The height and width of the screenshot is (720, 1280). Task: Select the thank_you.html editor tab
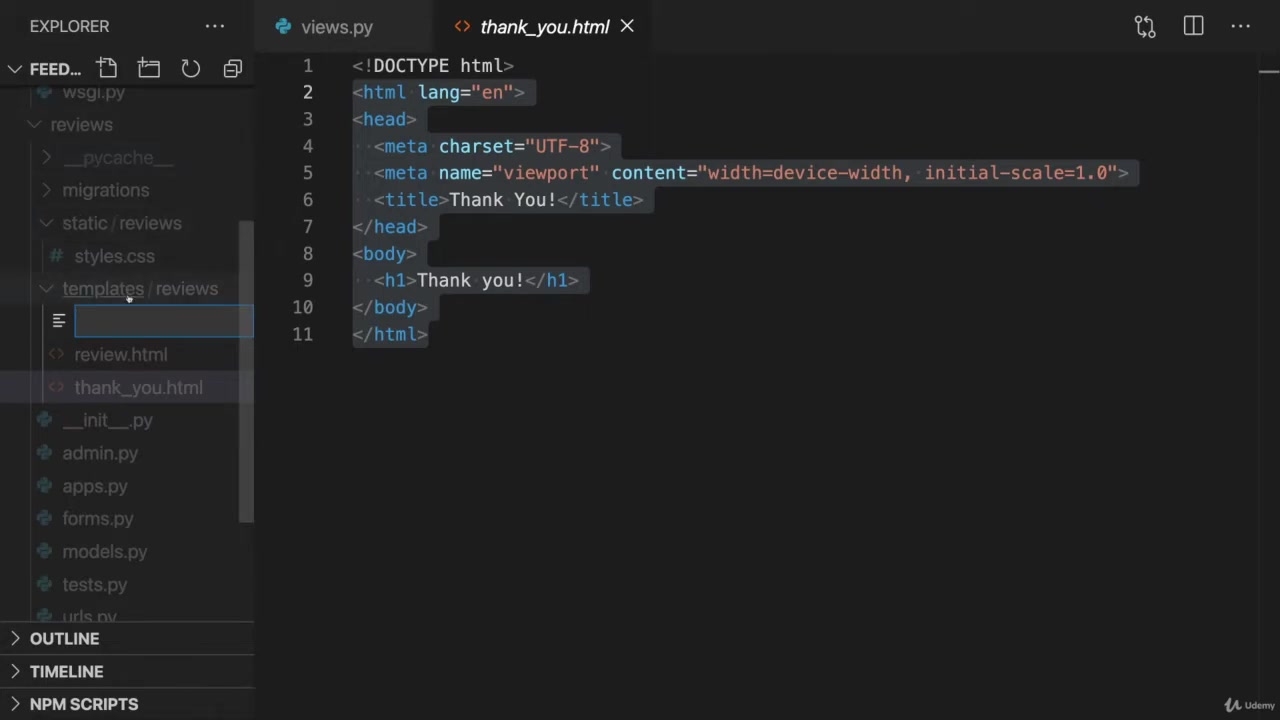click(x=543, y=27)
